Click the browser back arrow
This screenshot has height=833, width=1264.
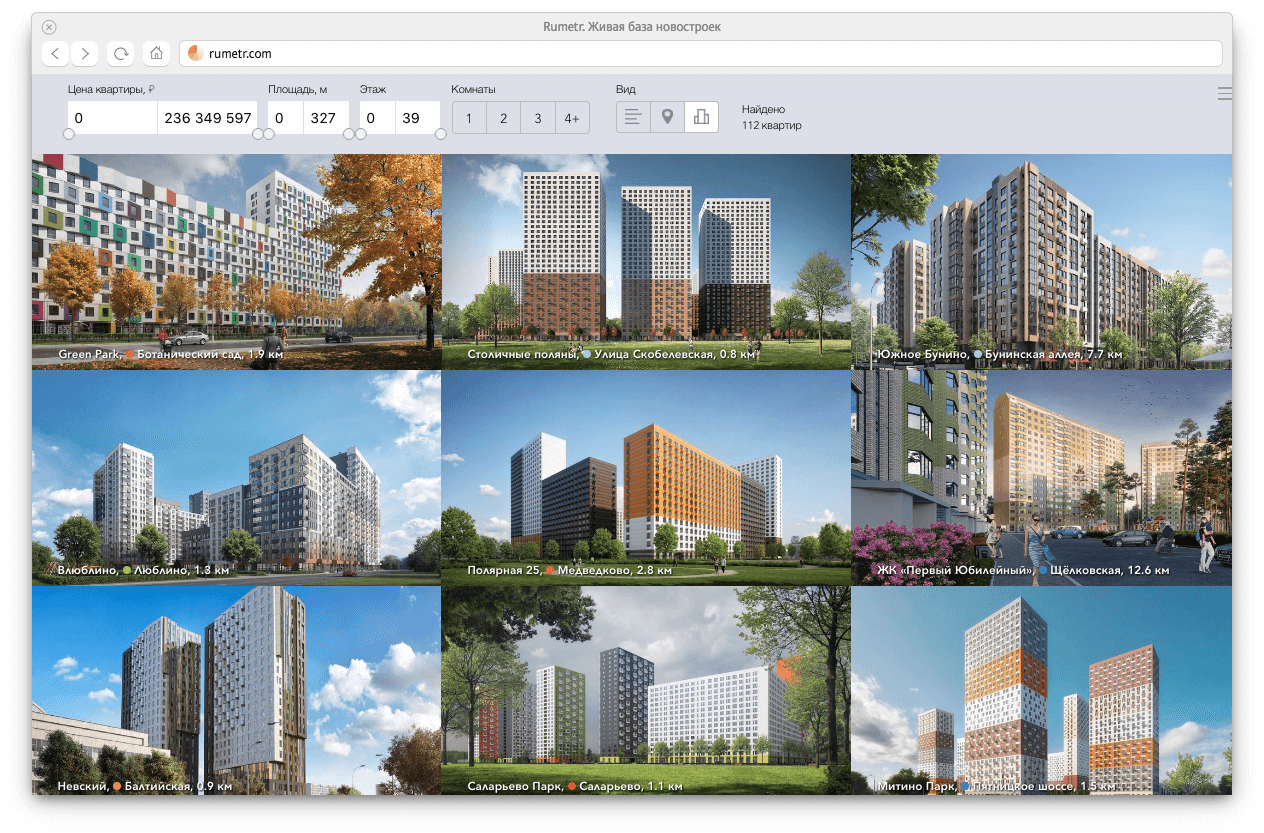pyautogui.click(x=55, y=53)
